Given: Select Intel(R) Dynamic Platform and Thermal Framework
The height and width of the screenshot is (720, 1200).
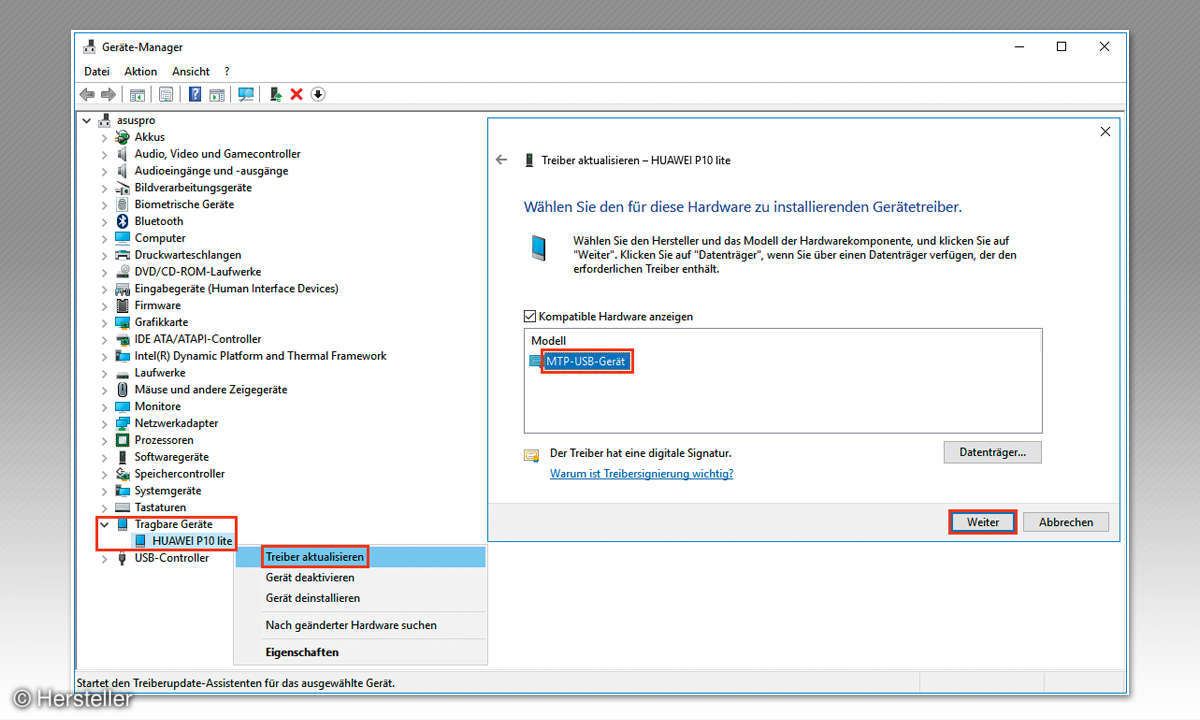Looking at the screenshot, I should tap(260, 355).
